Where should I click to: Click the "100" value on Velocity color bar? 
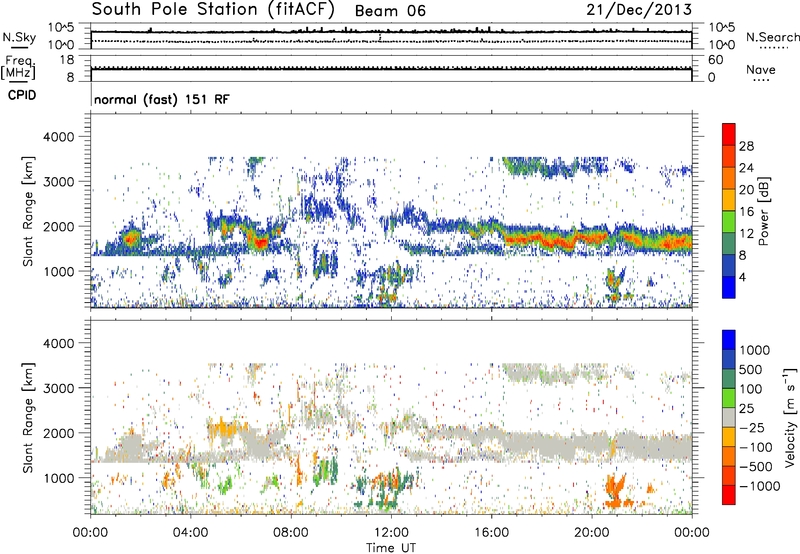[751, 389]
